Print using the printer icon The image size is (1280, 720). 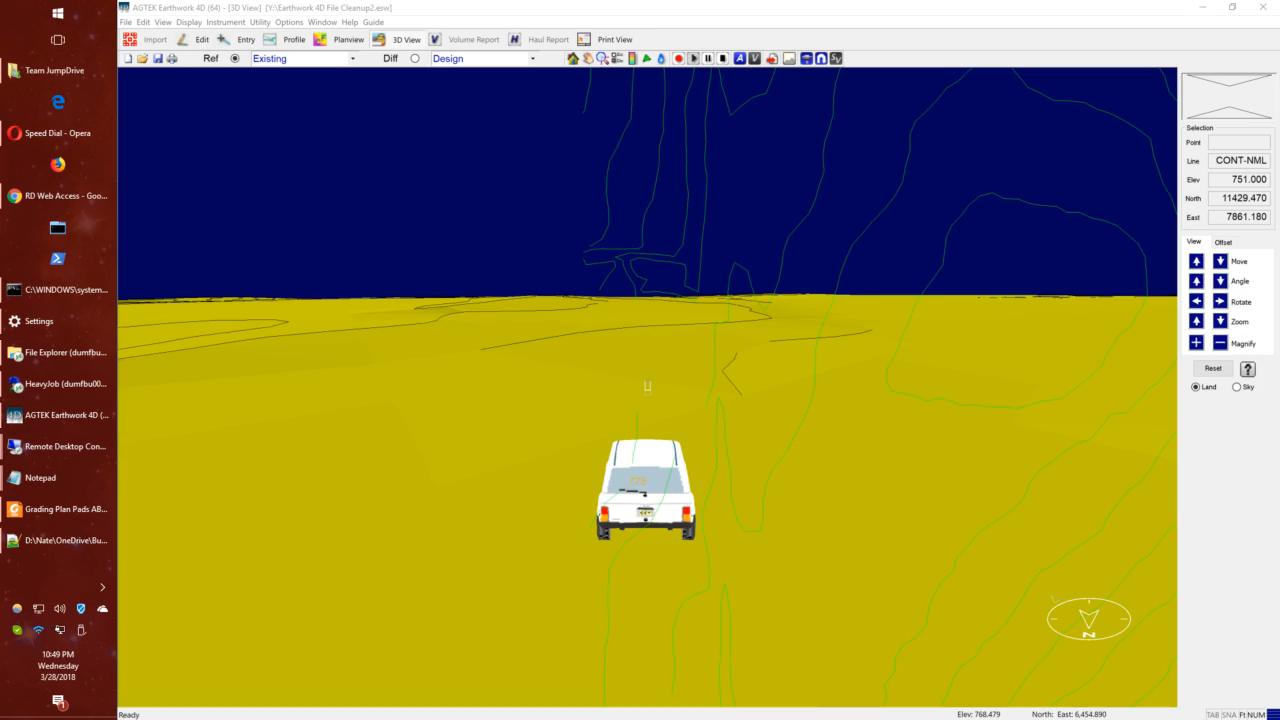pos(172,58)
